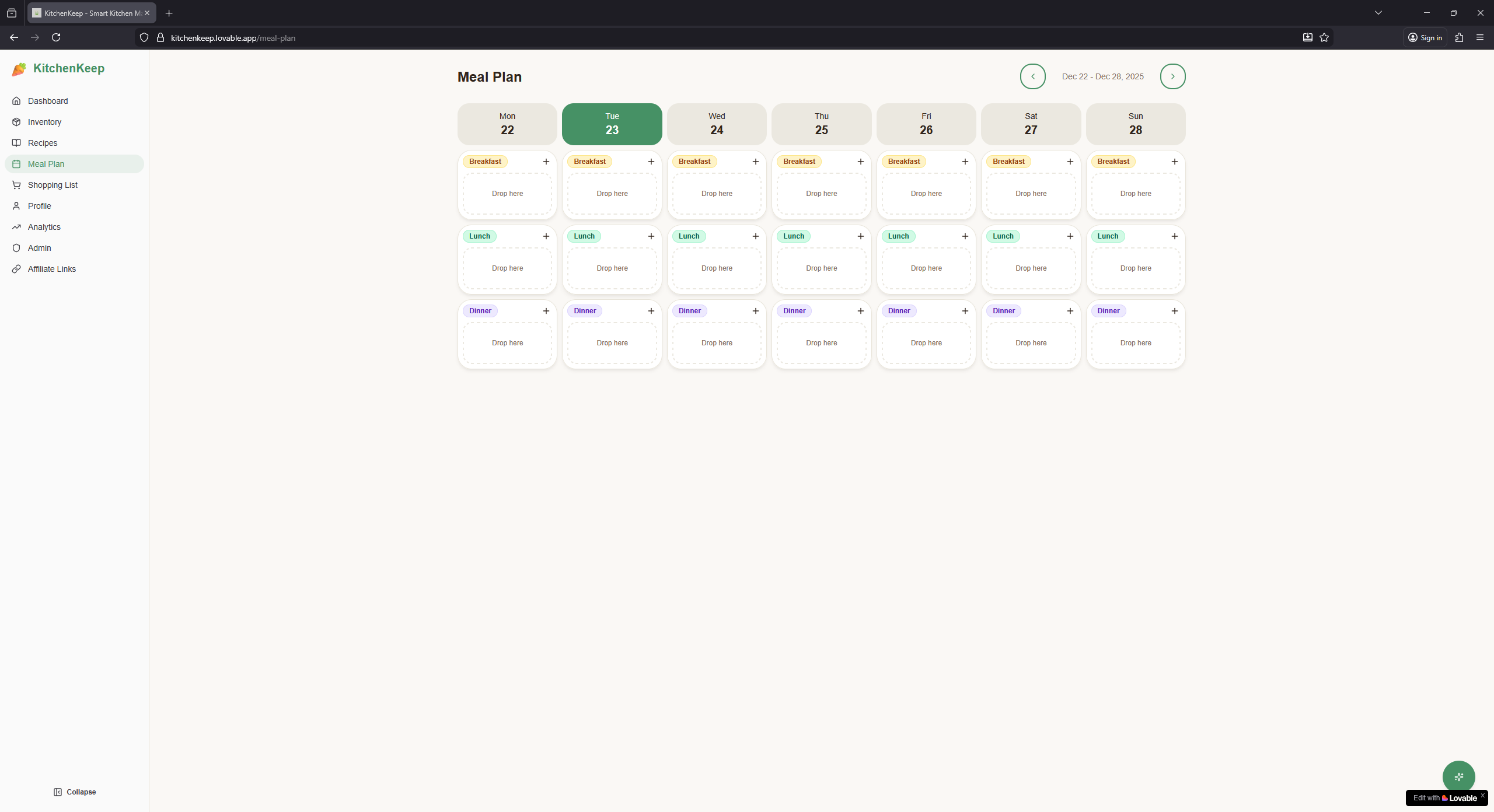This screenshot has height=812, width=1494.
Task: Open the Recipes page in sidebar
Action: click(x=43, y=143)
